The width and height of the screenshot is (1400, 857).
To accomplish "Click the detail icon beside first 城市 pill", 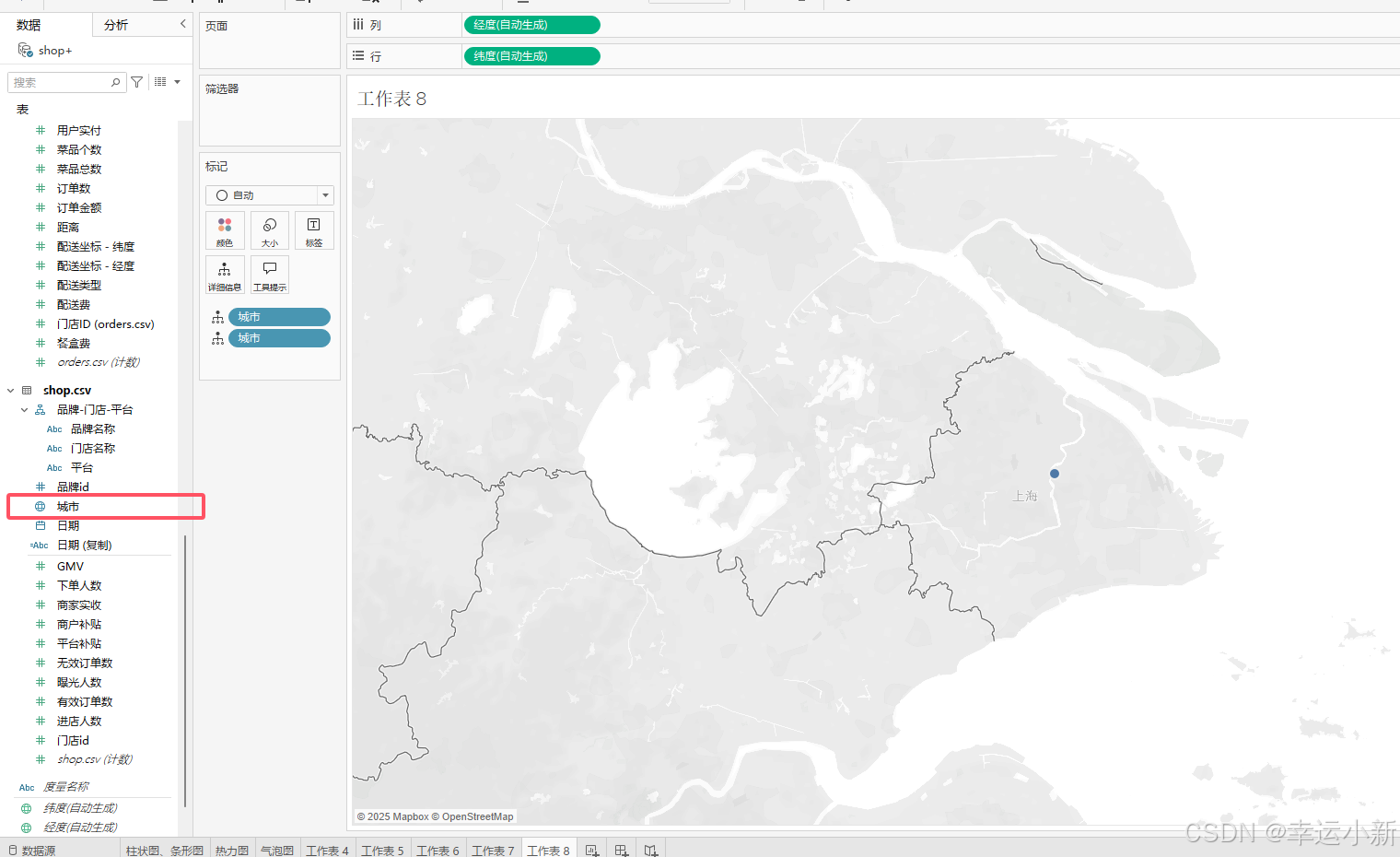I will (217, 317).
